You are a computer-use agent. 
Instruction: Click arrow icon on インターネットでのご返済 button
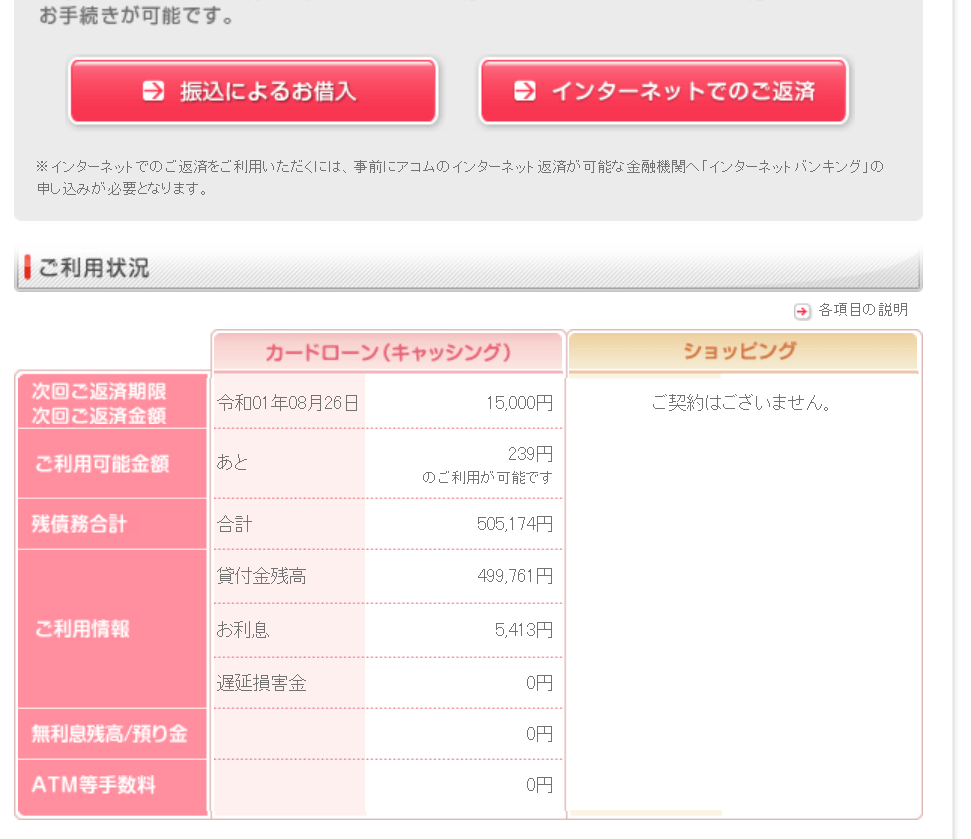[x=525, y=91]
